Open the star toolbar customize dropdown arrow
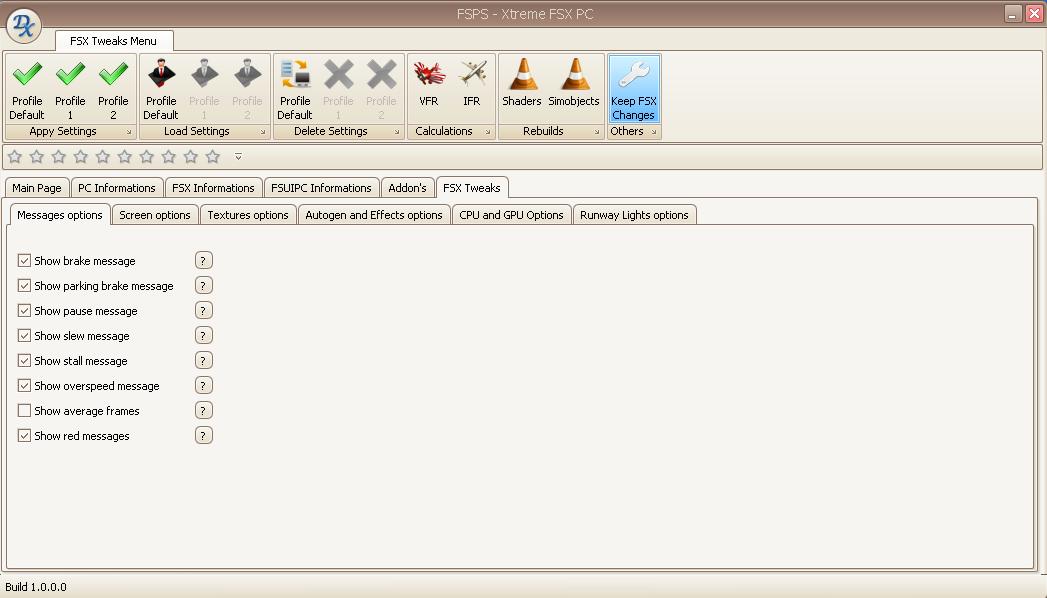This screenshot has height=598, width=1047. click(x=238, y=157)
